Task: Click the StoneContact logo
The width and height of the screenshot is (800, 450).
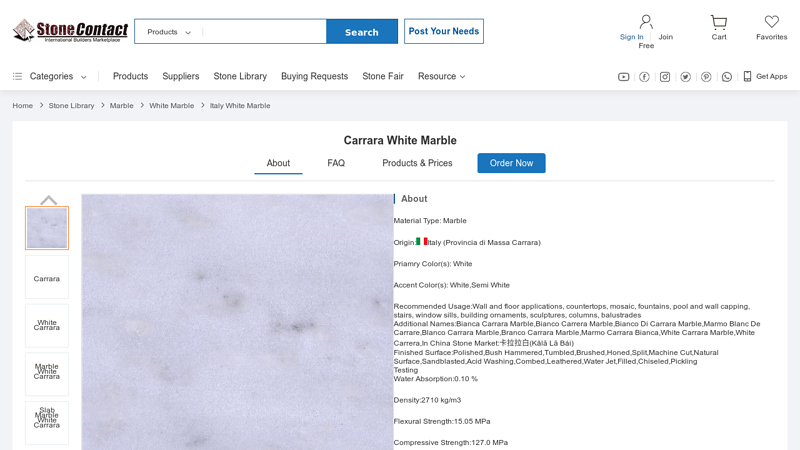Action: click(70, 31)
